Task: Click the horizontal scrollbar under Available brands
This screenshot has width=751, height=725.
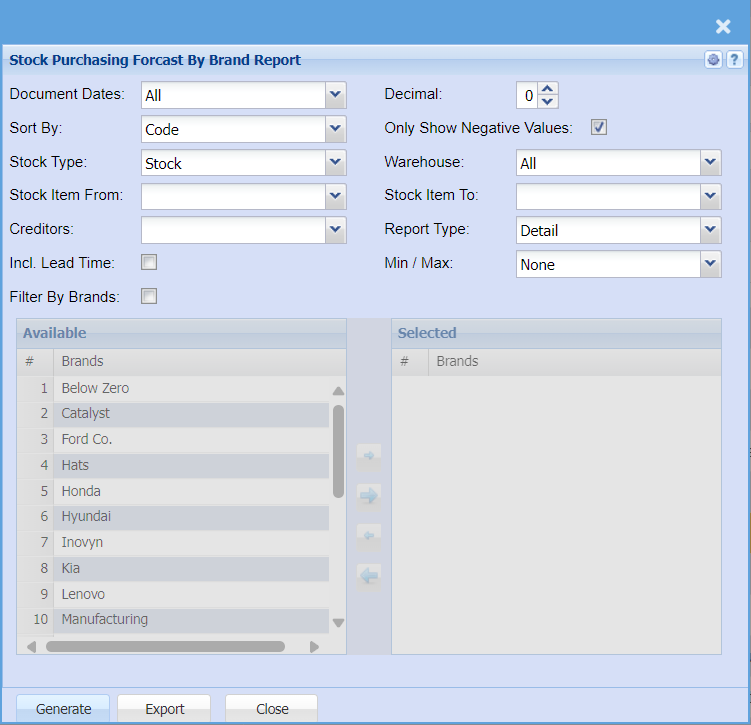Action: [165, 646]
